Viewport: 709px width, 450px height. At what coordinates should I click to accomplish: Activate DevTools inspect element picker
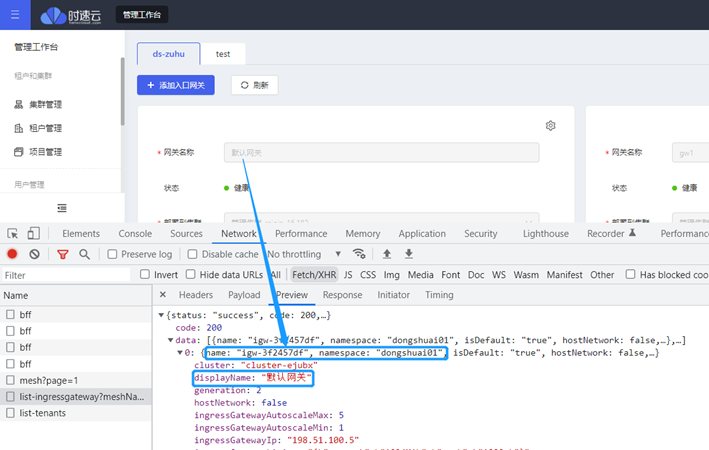point(13,233)
